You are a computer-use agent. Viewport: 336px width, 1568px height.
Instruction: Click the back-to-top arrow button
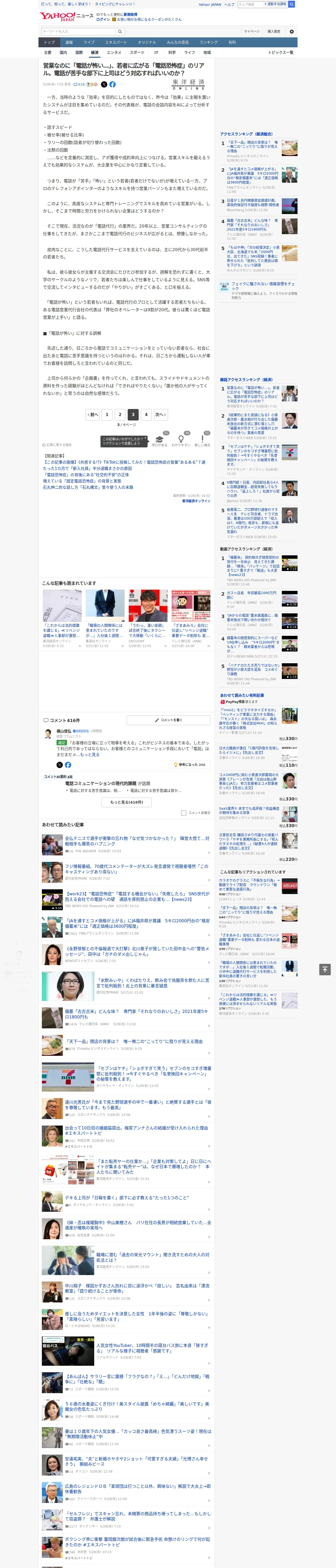click(324, 969)
